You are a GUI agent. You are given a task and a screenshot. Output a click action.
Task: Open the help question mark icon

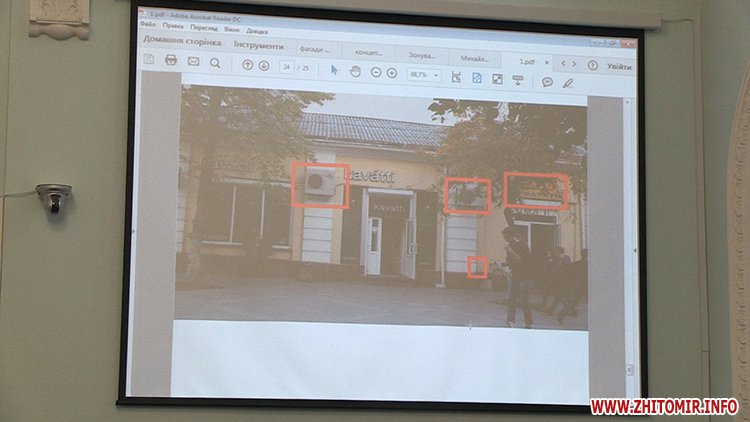click(593, 65)
